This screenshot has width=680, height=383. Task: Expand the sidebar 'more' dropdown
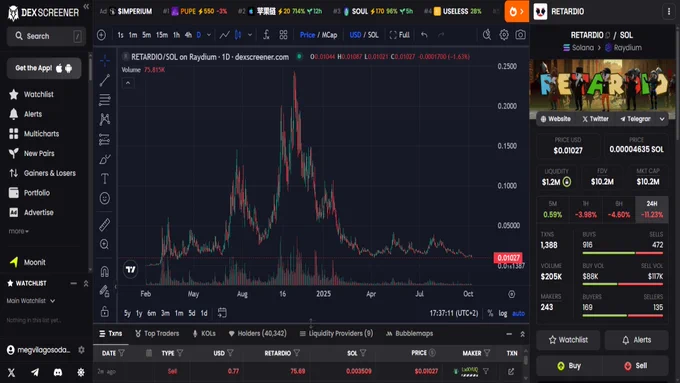19,231
